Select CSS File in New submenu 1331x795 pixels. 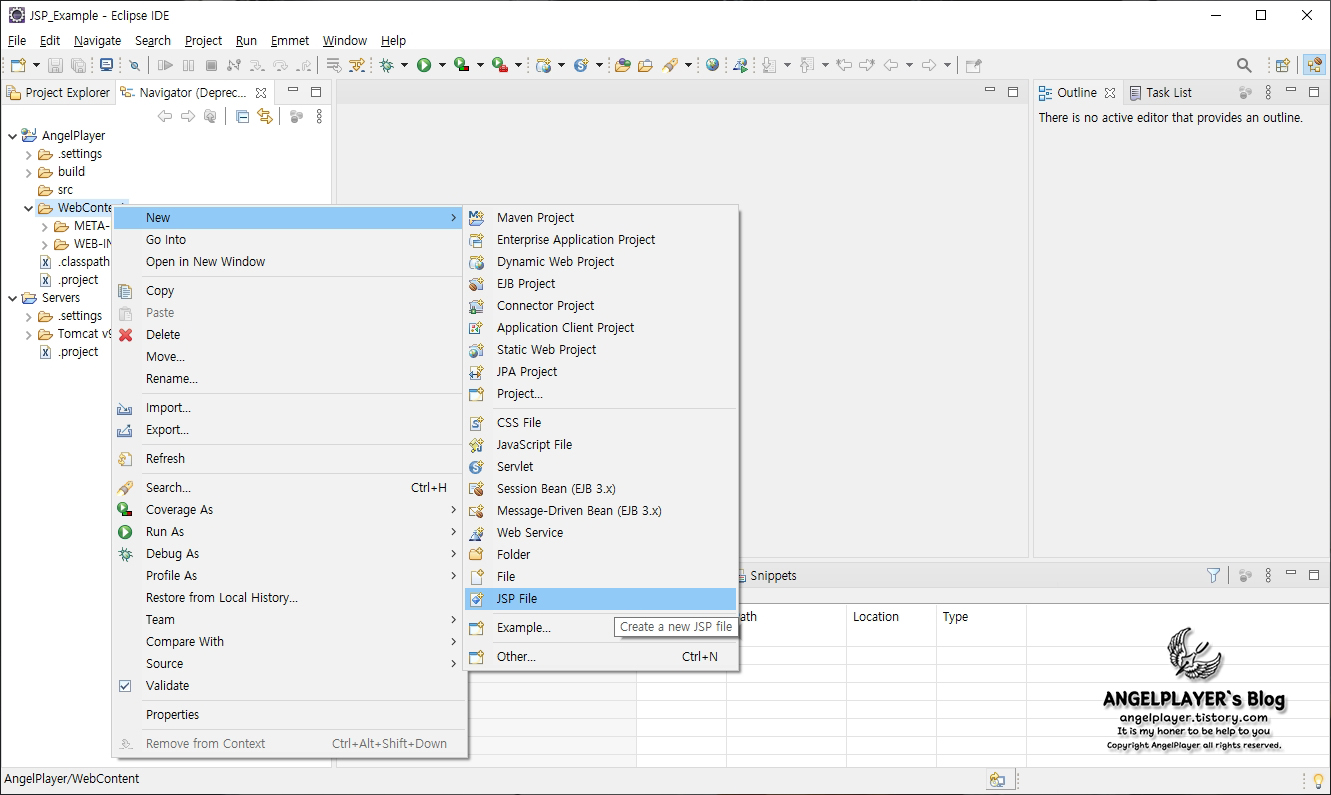(601, 423)
